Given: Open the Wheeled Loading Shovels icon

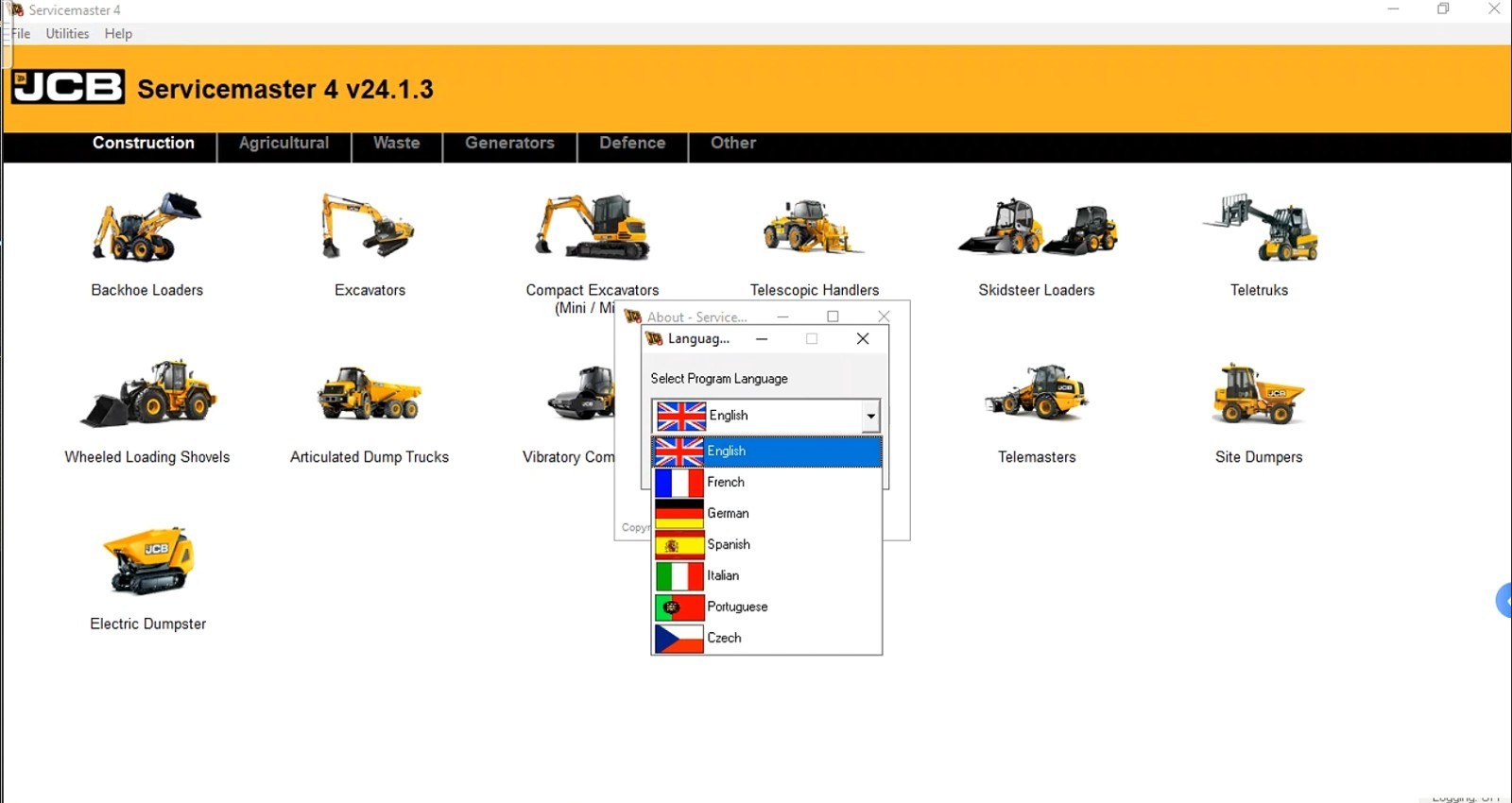Looking at the screenshot, I should [148, 393].
